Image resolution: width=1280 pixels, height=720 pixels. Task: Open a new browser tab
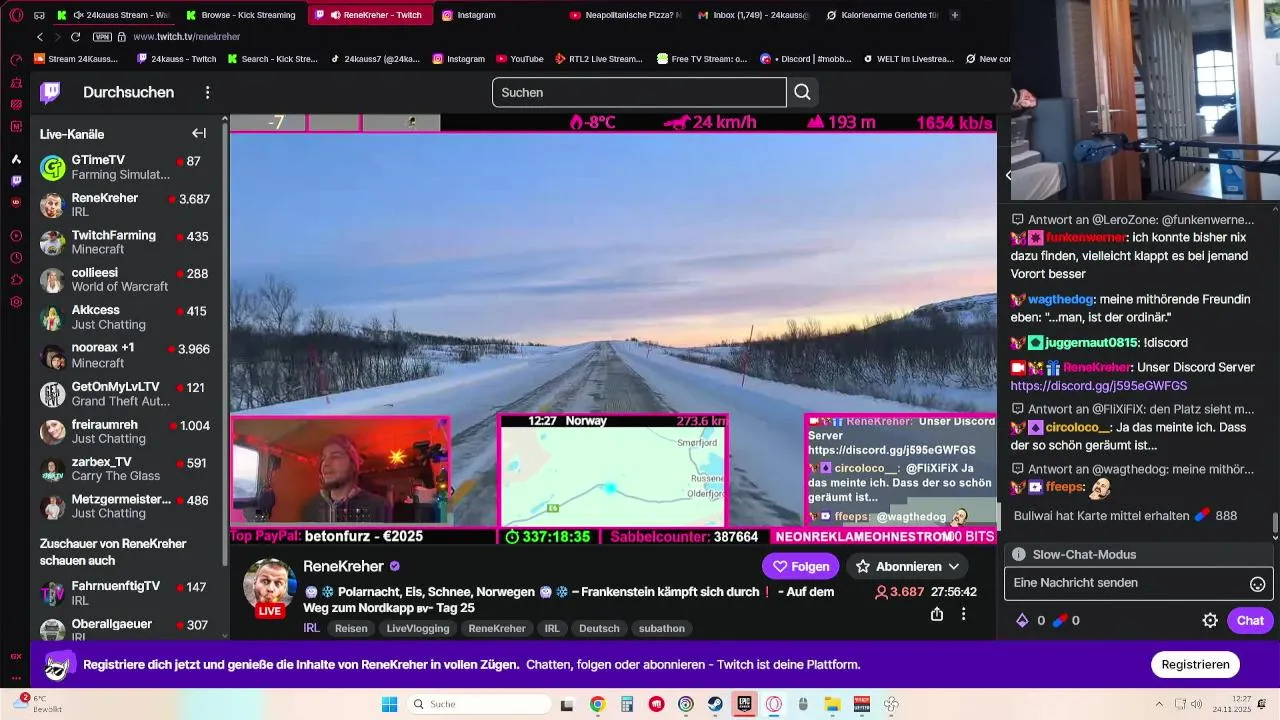[x=955, y=15]
